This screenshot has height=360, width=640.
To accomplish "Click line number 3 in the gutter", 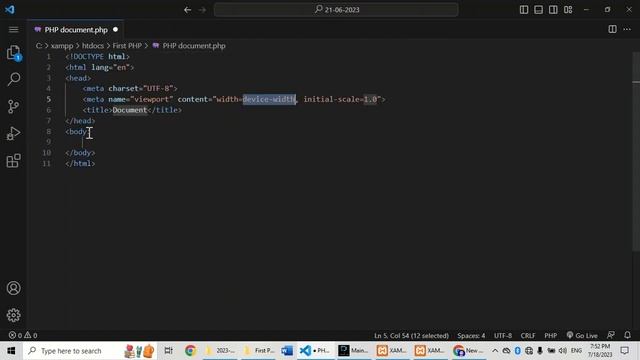I will [x=49, y=78].
